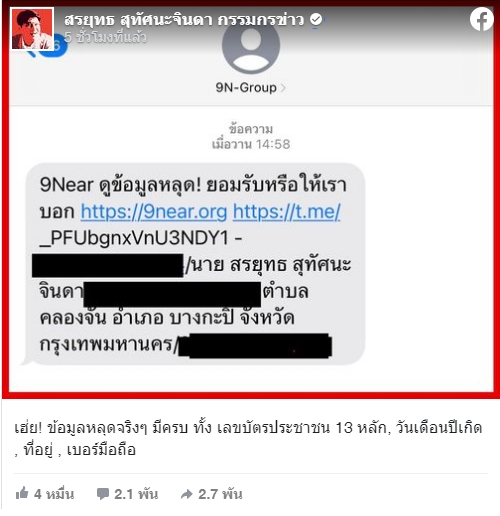500x516 pixels.
Task: Click the verified checkmark badge
Action: (x=316, y=19)
